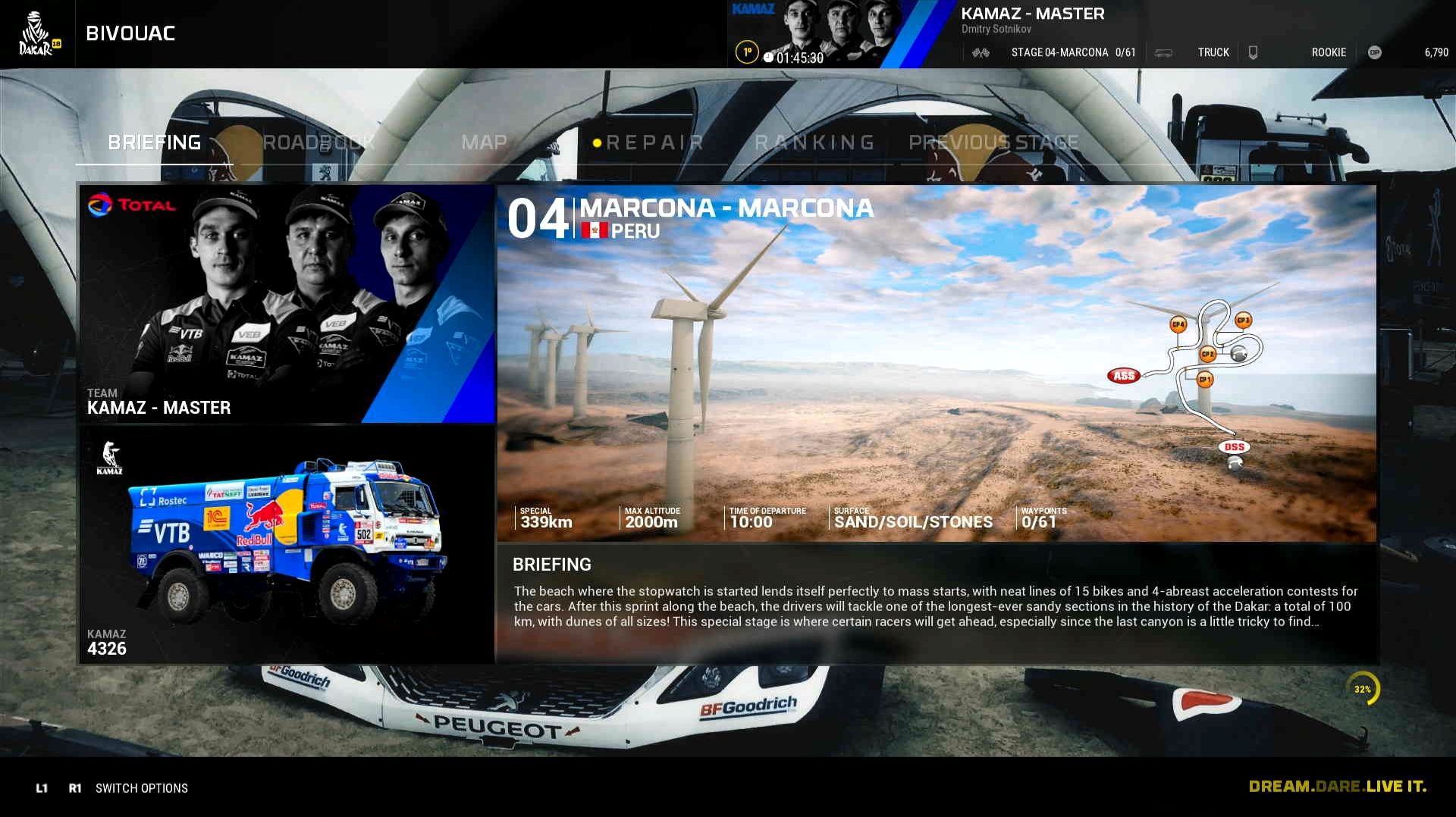Click the TRUCK category label
Image resolution: width=1456 pixels, height=817 pixels.
(x=1213, y=52)
